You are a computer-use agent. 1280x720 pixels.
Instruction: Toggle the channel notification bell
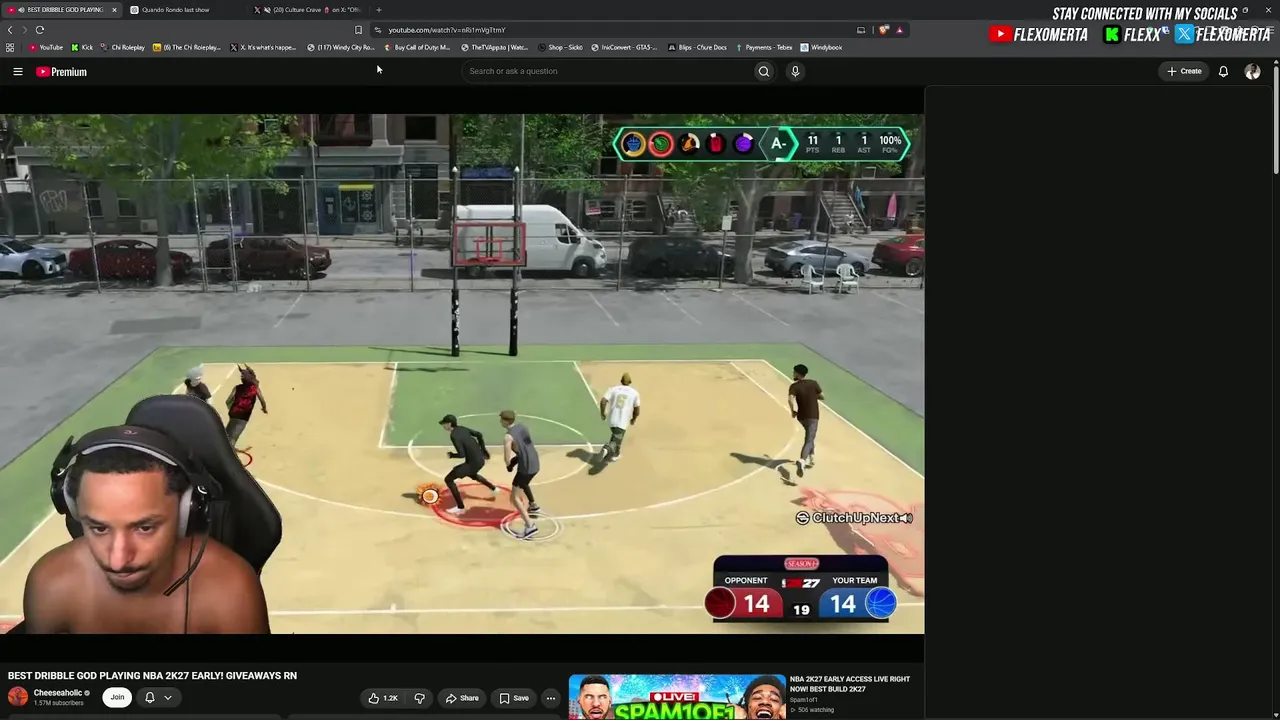coord(150,697)
